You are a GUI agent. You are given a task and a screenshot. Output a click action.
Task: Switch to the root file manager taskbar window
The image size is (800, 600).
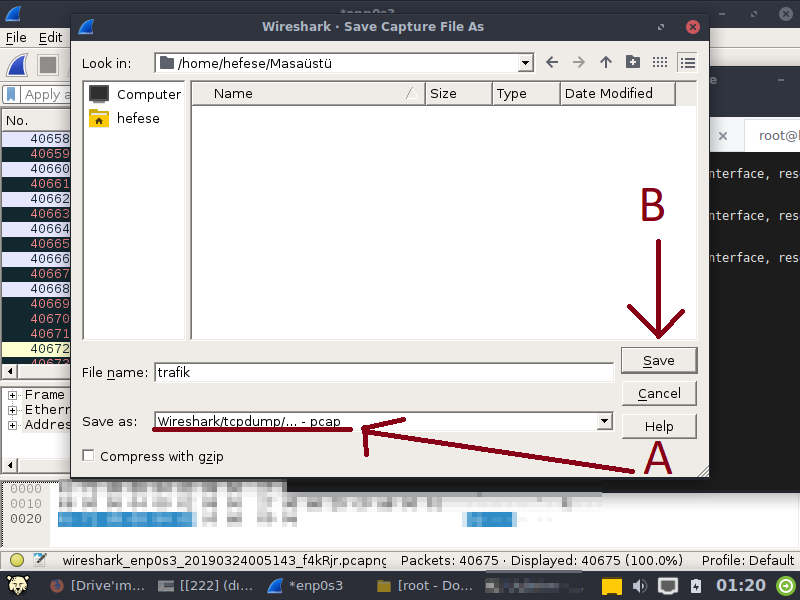click(x=425, y=586)
